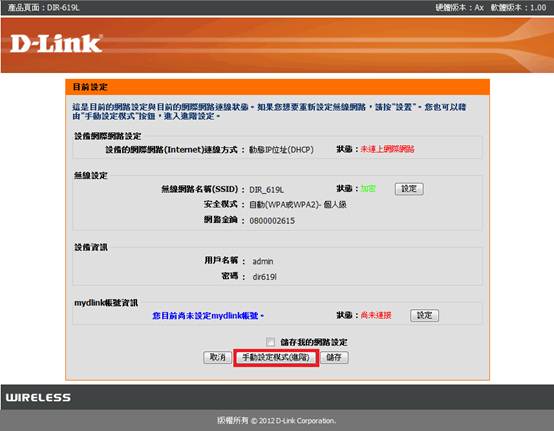554x431 pixels.
Task: Click the D-Link logo in header
Action: tap(56, 44)
